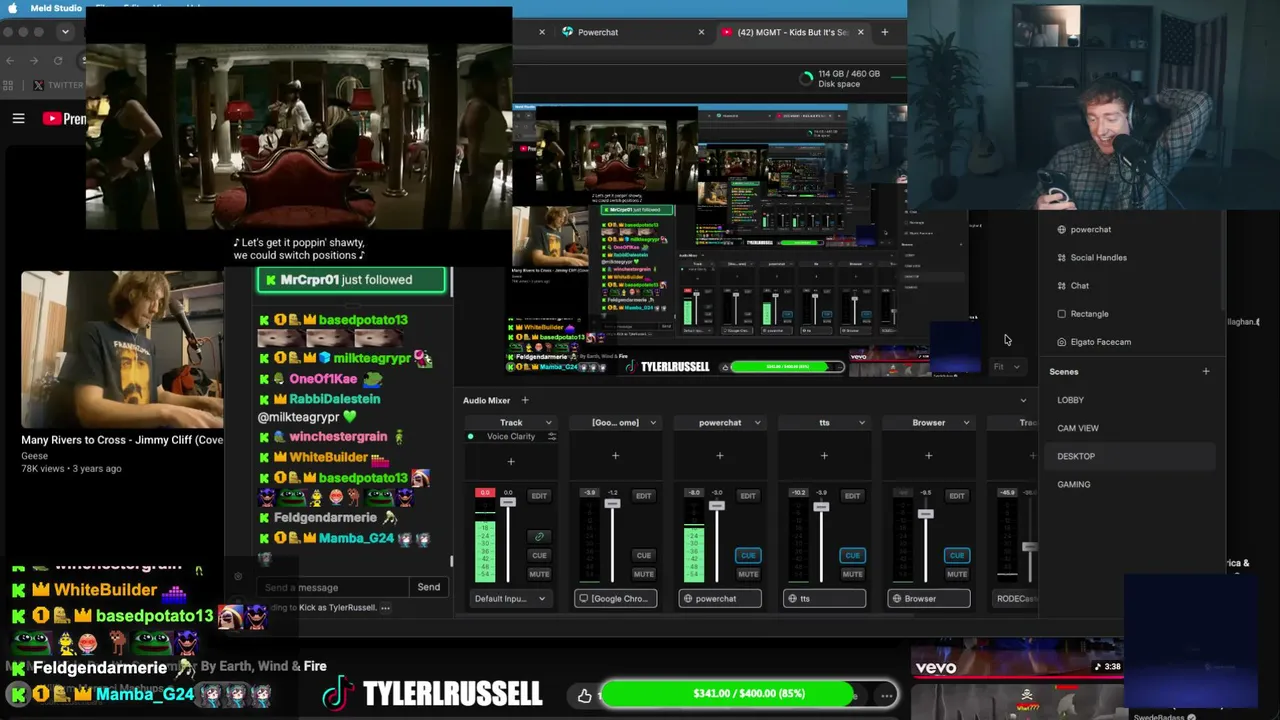
Task: Add an effect to the powerchat channel
Action: [x=720, y=456]
